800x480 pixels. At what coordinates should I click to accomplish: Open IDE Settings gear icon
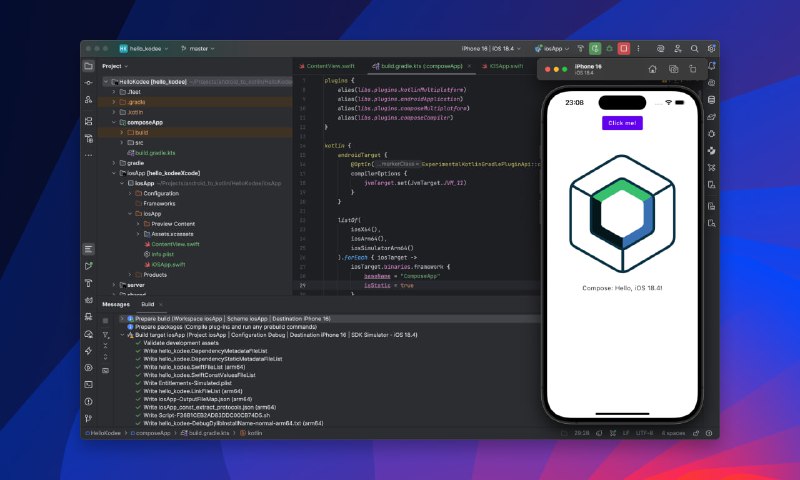click(x=711, y=48)
